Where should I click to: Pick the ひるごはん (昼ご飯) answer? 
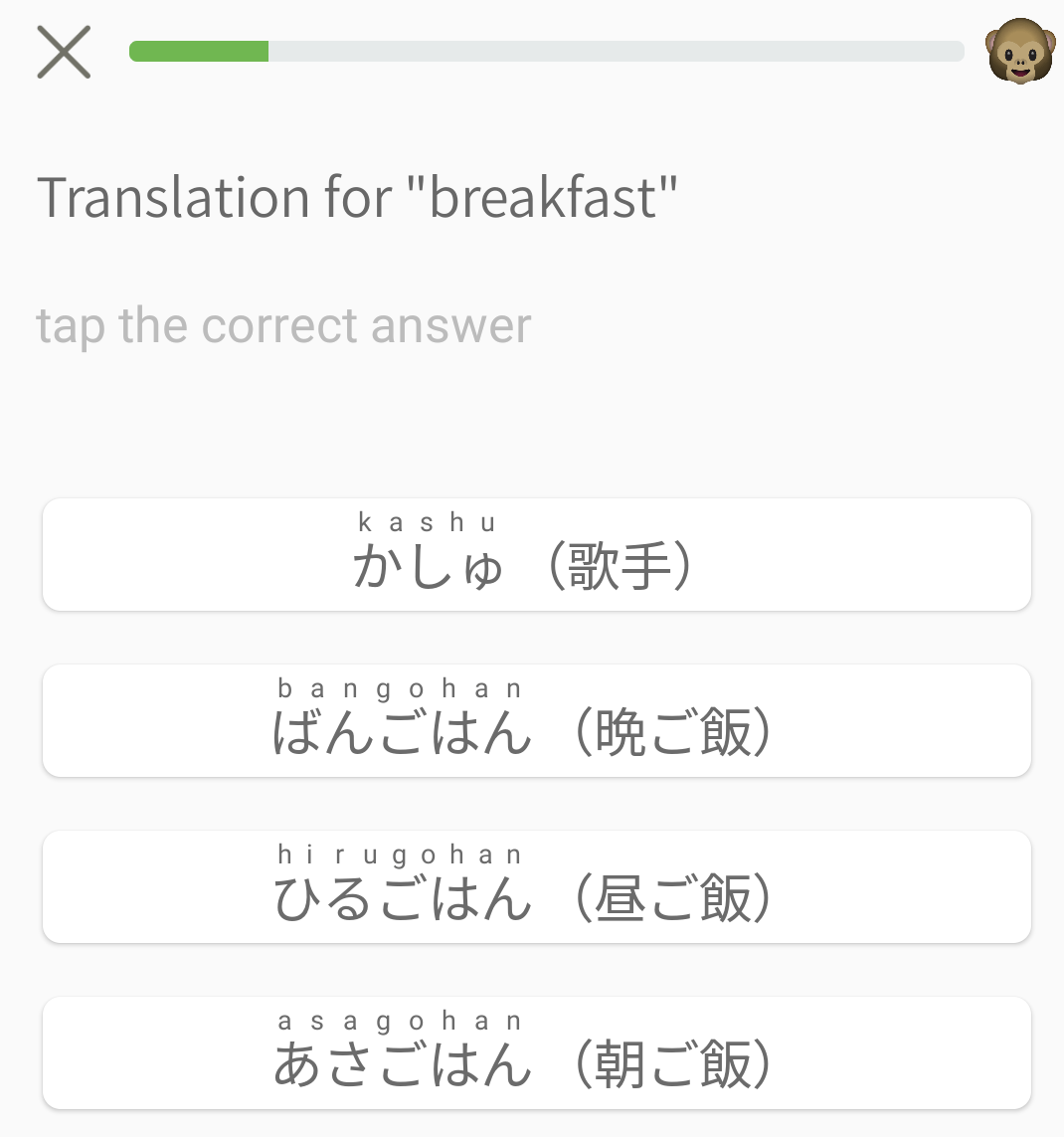[537, 886]
